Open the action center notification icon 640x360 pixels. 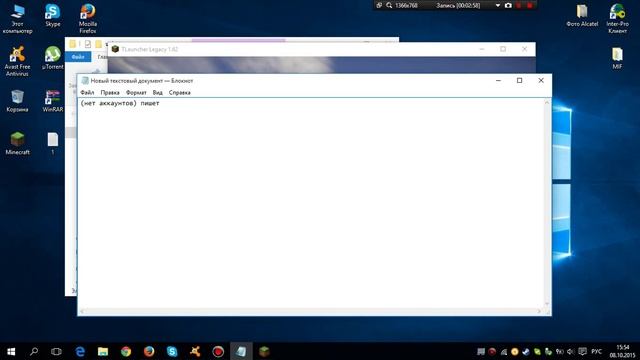[x=582, y=351]
